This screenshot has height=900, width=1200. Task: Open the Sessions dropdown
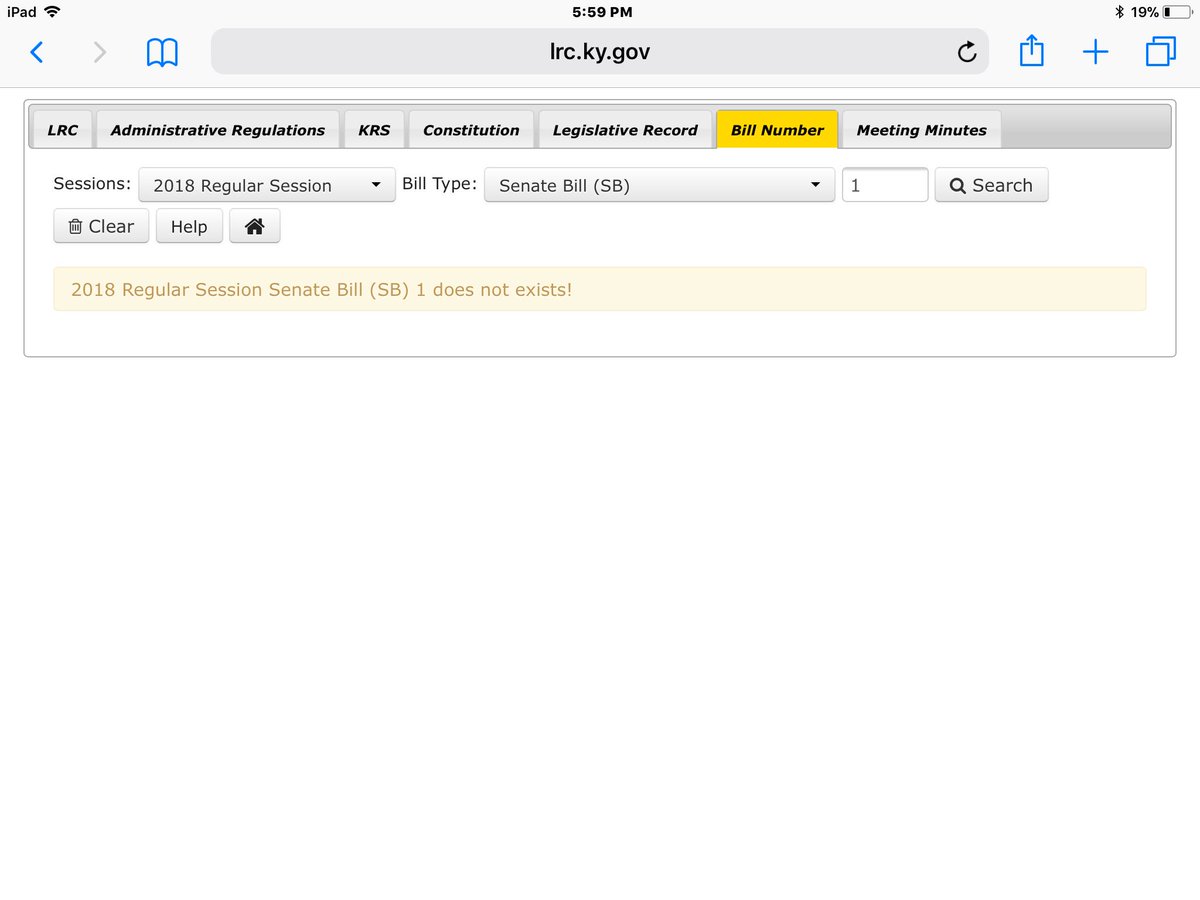click(267, 185)
